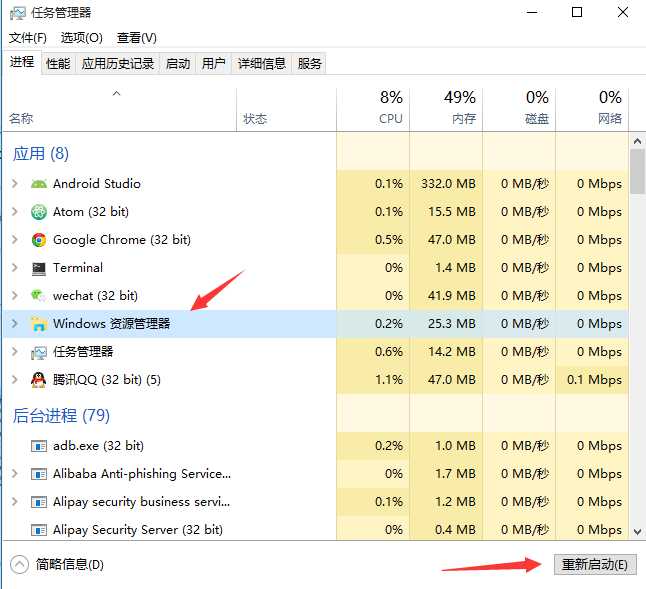
Task: Expand the Windows 资源管理器 row
Action: click(x=15, y=323)
